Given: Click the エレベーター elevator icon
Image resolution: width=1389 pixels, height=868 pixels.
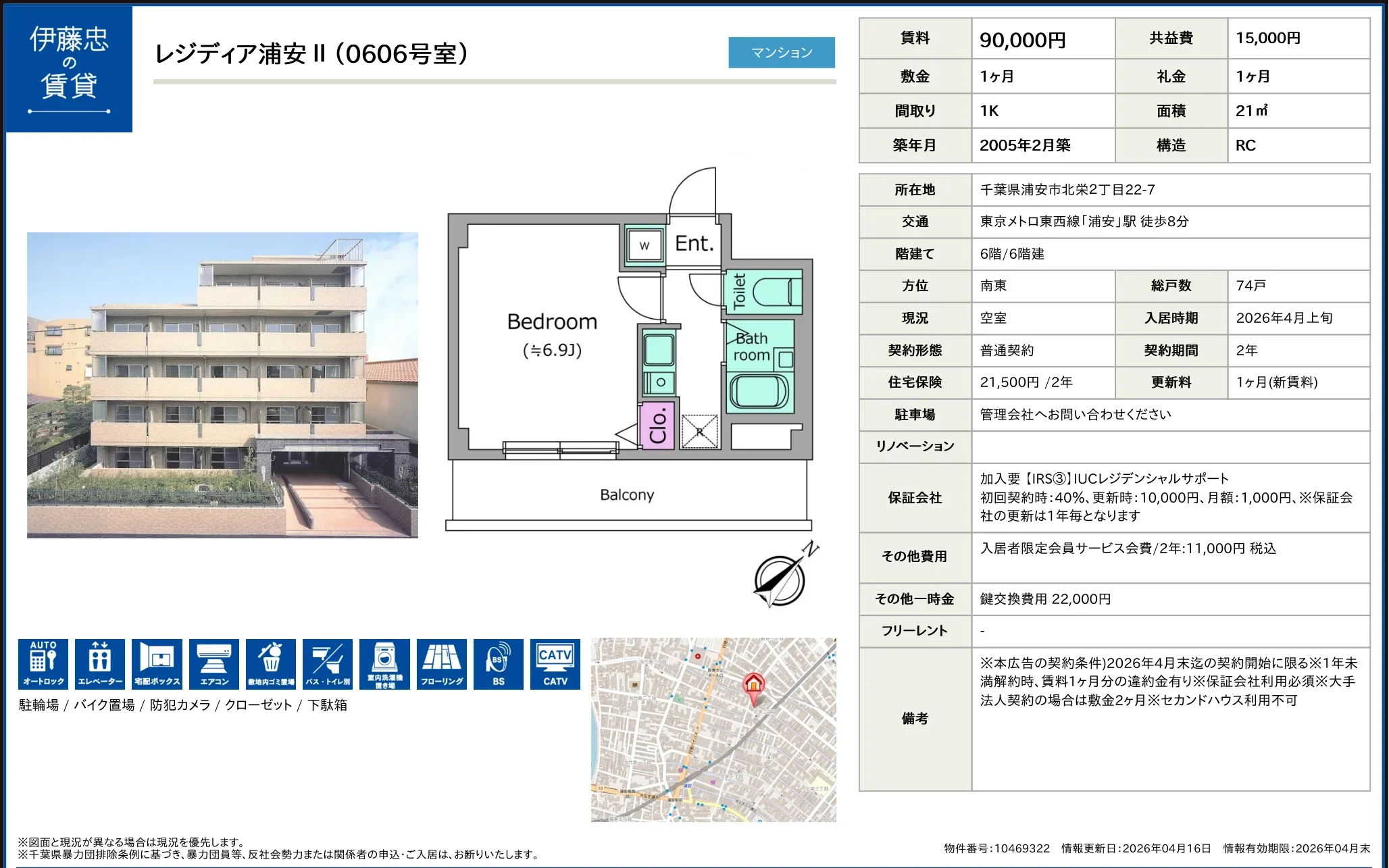Looking at the screenshot, I should click(x=99, y=663).
